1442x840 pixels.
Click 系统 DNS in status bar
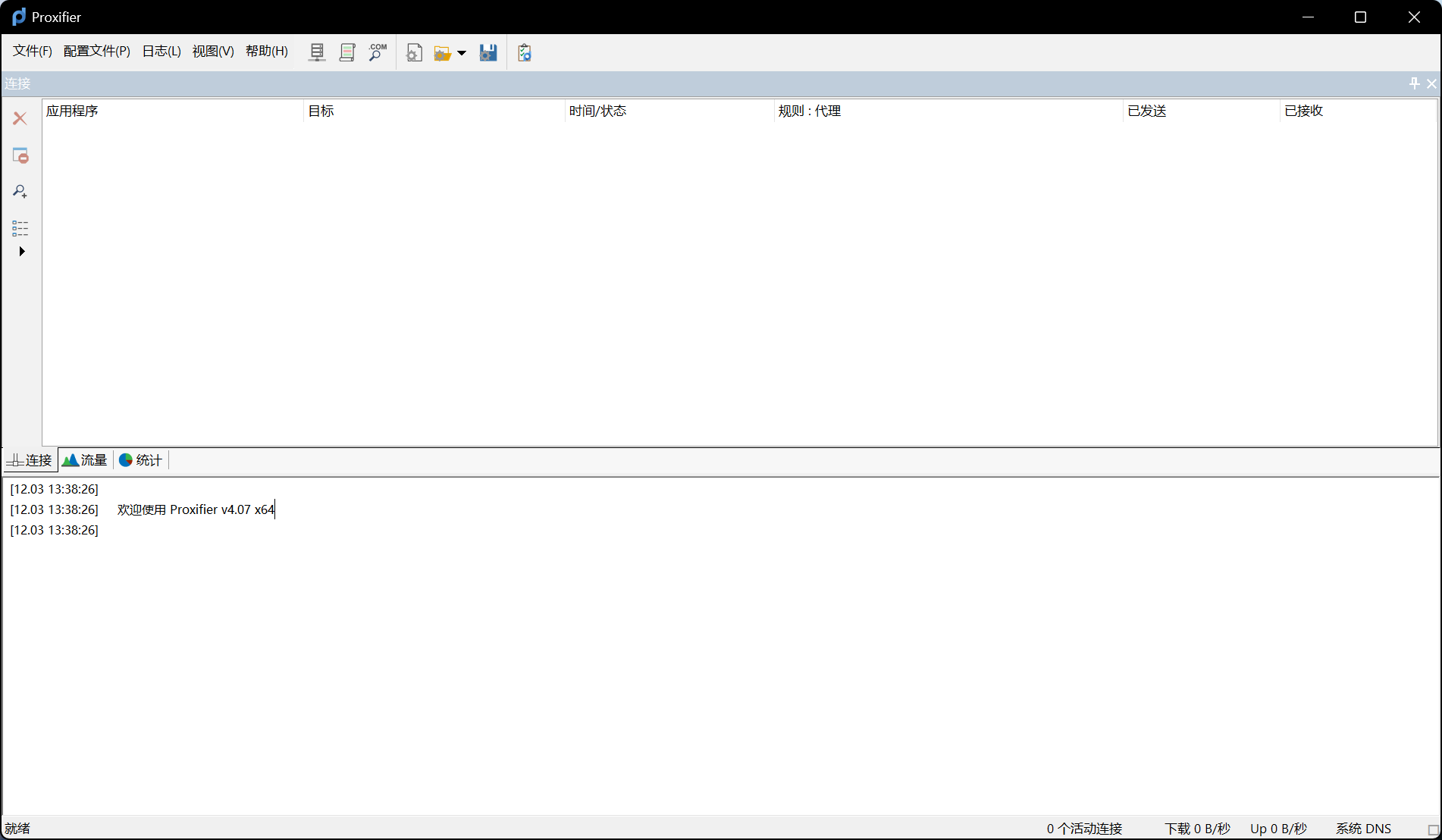(x=1363, y=829)
